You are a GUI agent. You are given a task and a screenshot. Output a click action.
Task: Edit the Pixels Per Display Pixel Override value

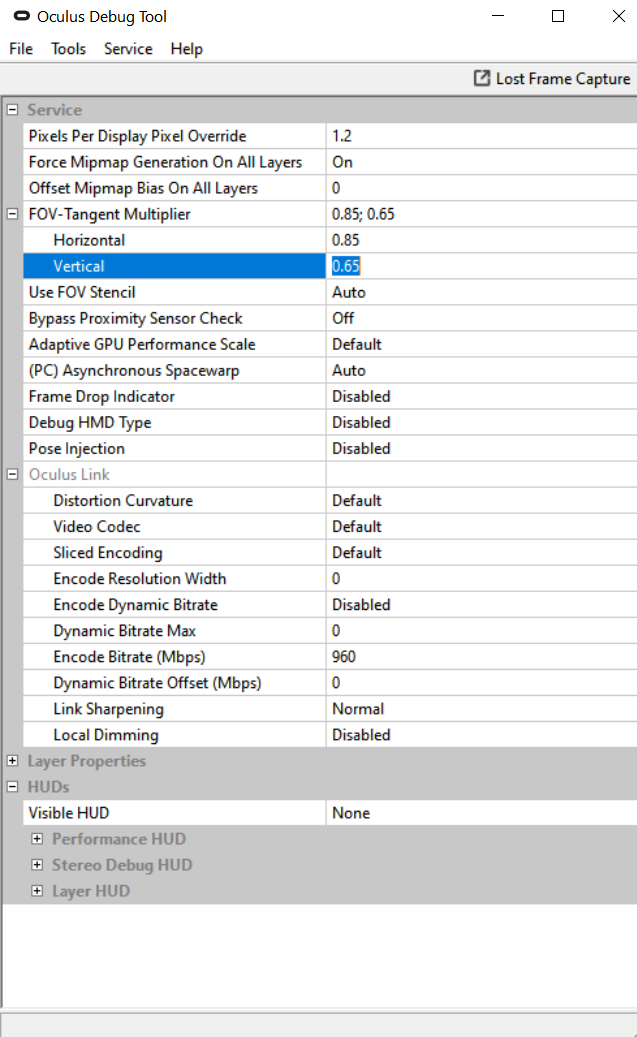point(480,136)
